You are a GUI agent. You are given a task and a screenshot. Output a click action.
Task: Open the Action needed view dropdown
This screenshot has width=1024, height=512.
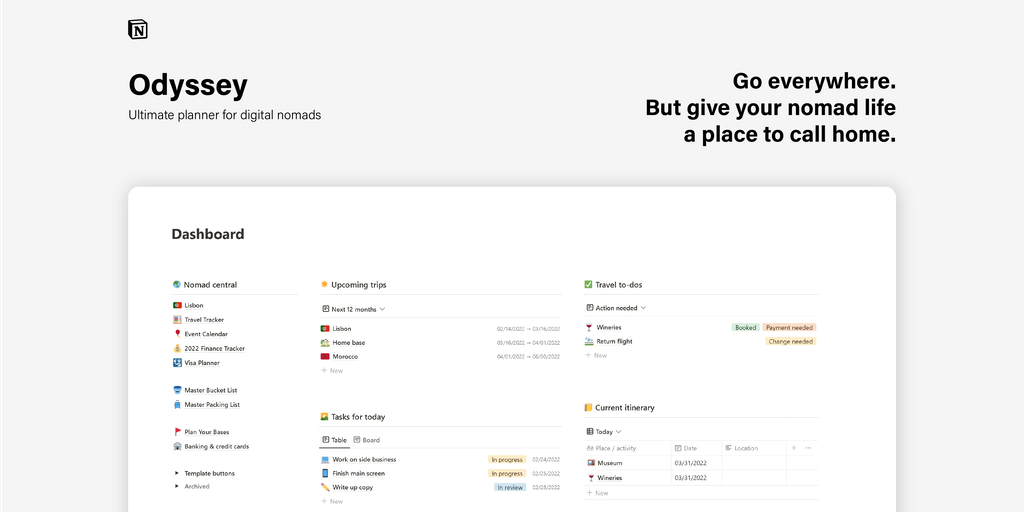click(x=616, y=308)
